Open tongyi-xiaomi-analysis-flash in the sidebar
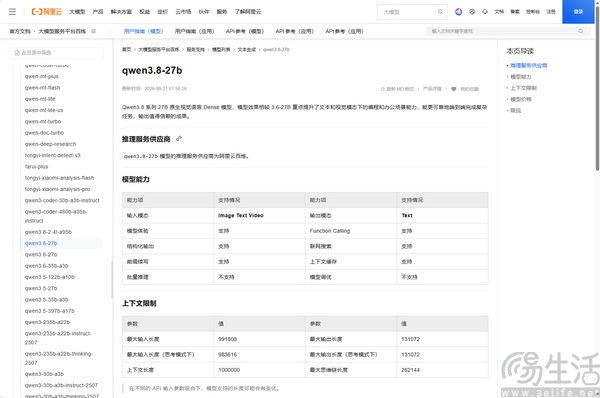 [x=59, y=178]
